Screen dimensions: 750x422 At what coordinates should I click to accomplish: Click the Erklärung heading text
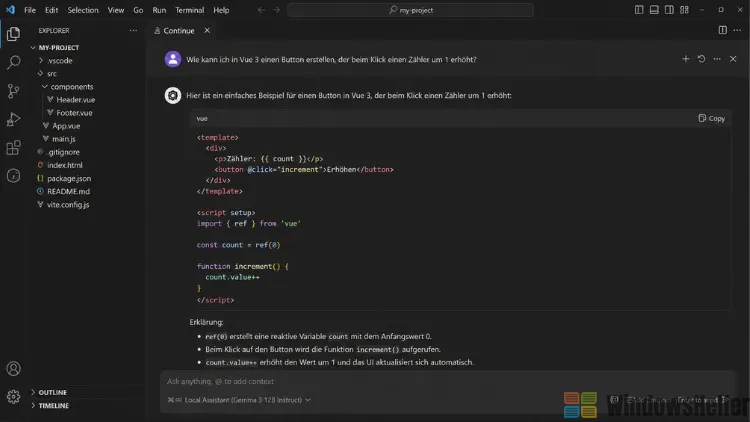pyautogui.click(x=206, y=322)
